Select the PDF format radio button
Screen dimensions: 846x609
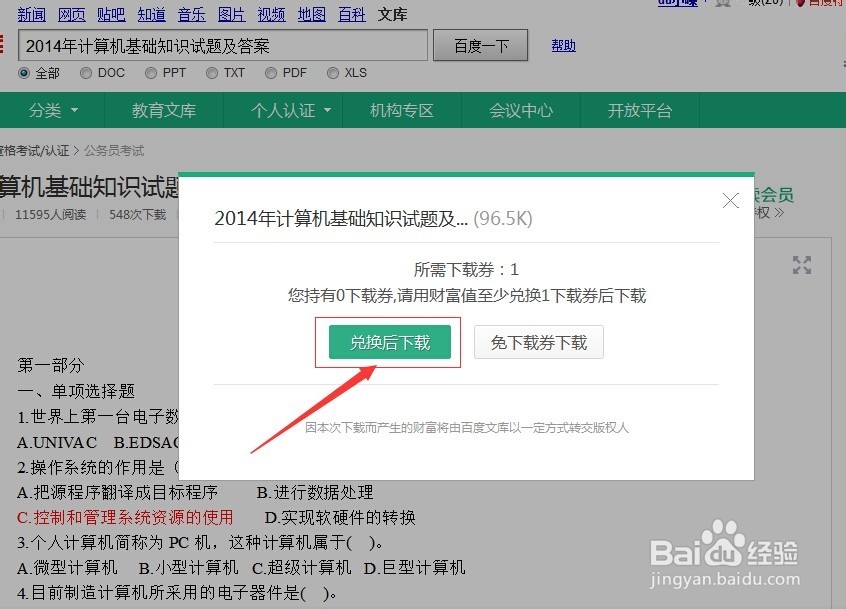coord(271,73)
